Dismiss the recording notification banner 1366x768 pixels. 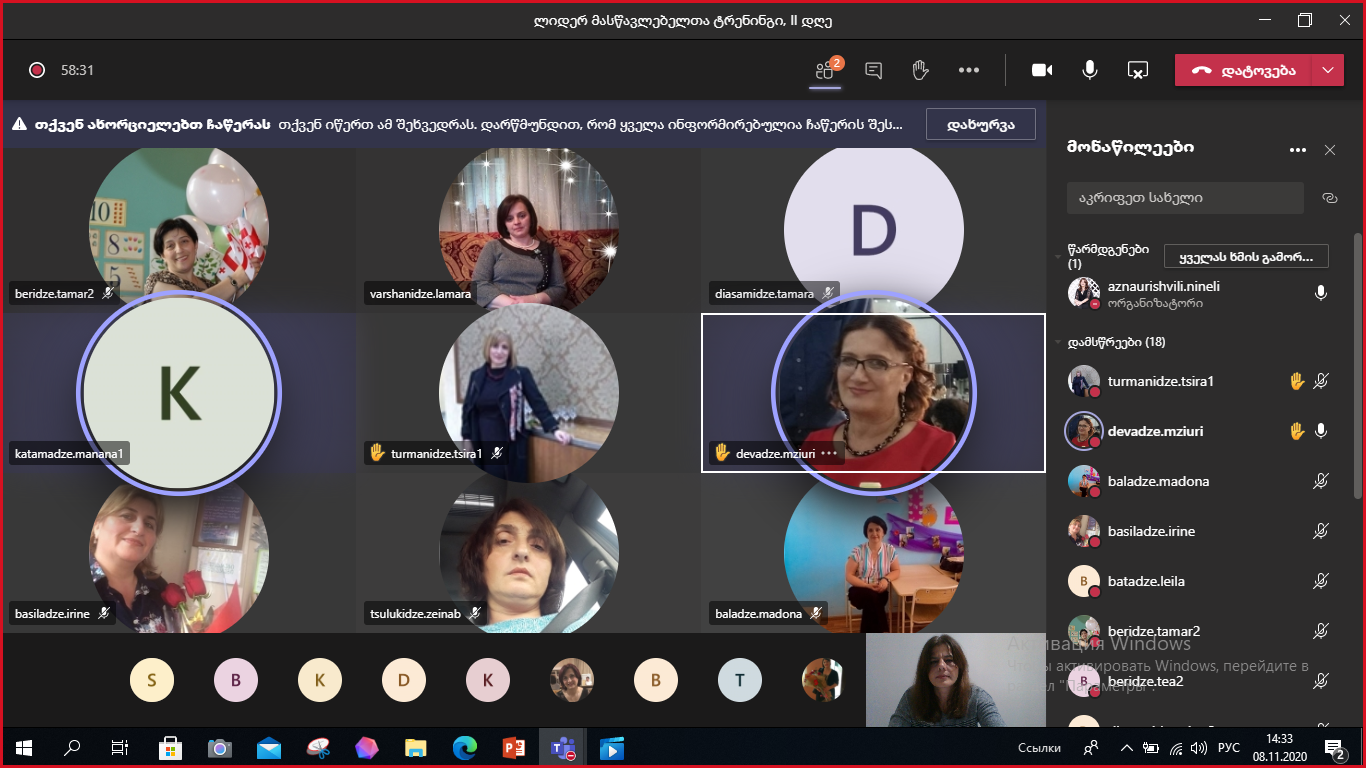[980, 124]
